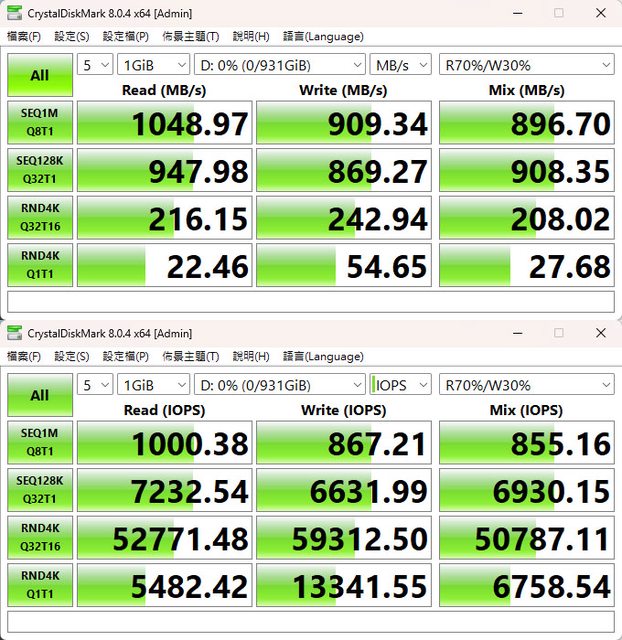622x640 pixels.
Task: Open 說明(H) menu in the top window
Action: (x=250, y=36)
